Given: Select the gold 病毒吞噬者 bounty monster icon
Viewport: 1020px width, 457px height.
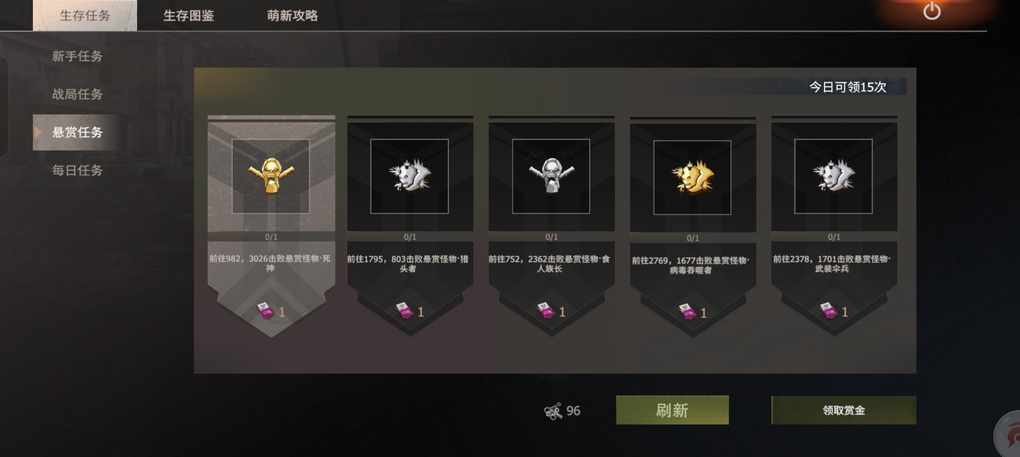Looking at the screenshot, I should pos(692,177).
